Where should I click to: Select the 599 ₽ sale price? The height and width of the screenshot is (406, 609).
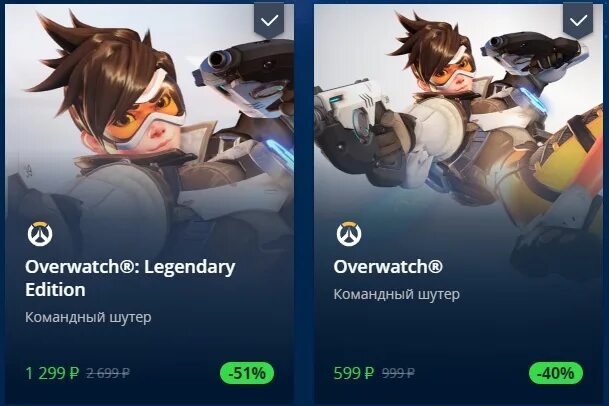click(x=353, y=373)
